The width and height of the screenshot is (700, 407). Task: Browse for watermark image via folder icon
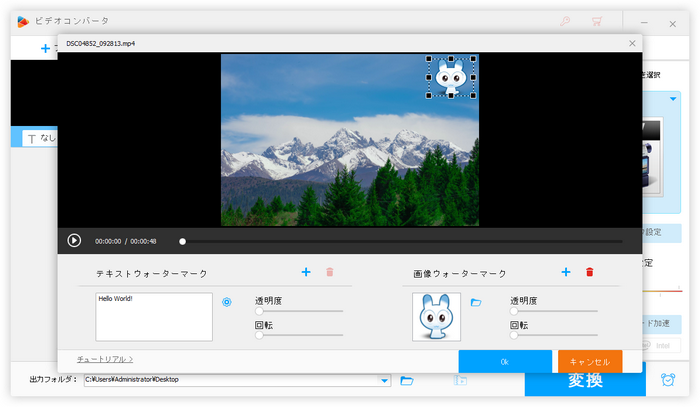click(x=476, y=301)
